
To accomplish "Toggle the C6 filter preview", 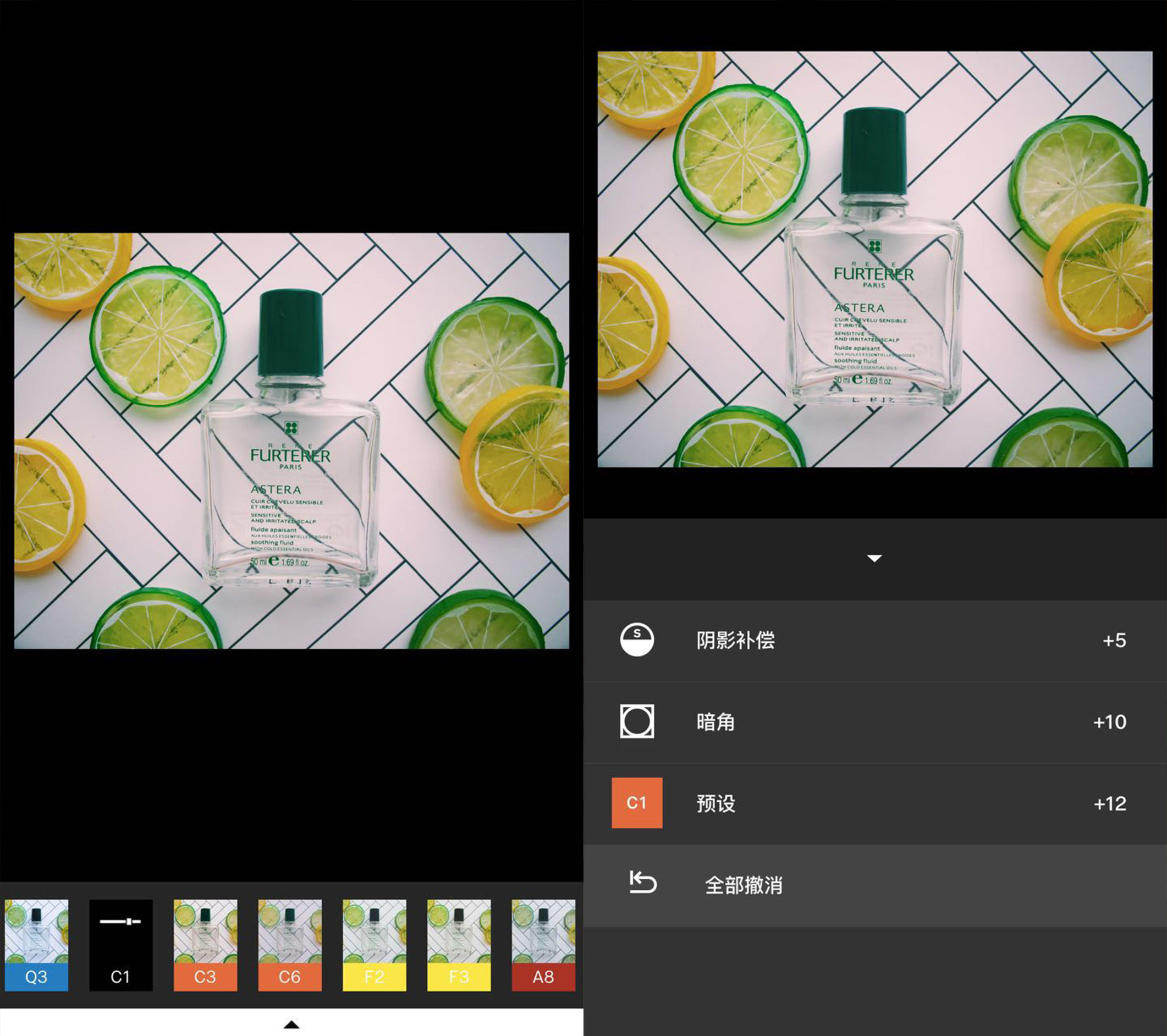I will (289, 945).
